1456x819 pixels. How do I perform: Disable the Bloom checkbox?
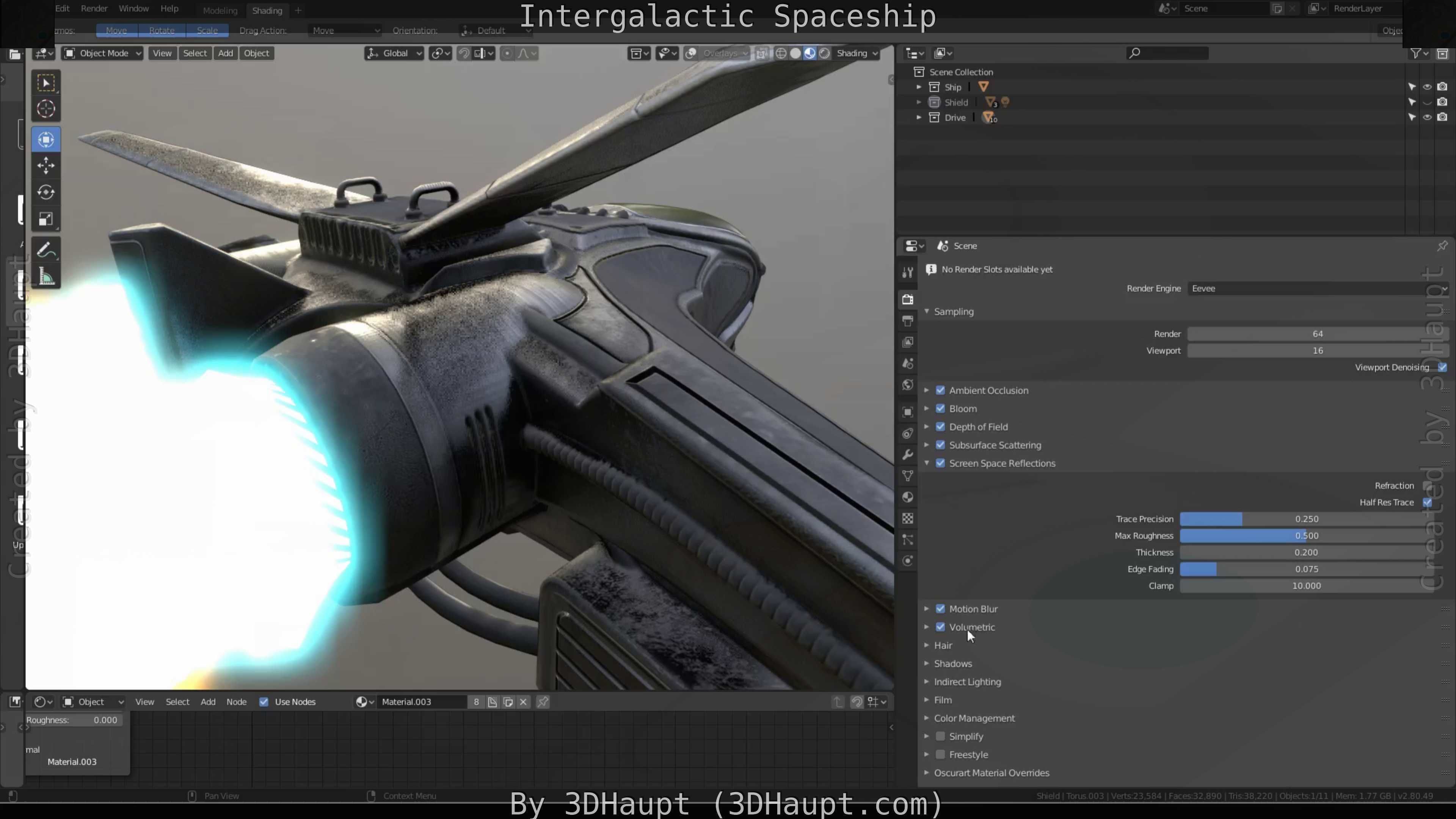940,409
